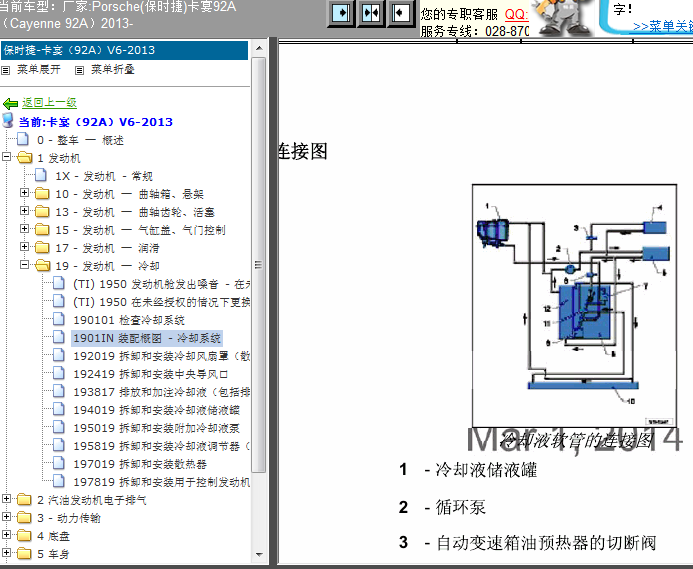The width and height of the screenshot is (693, 569).
Task: Click the diagram caption 冷却液软管的连接图
Action: 577,440
